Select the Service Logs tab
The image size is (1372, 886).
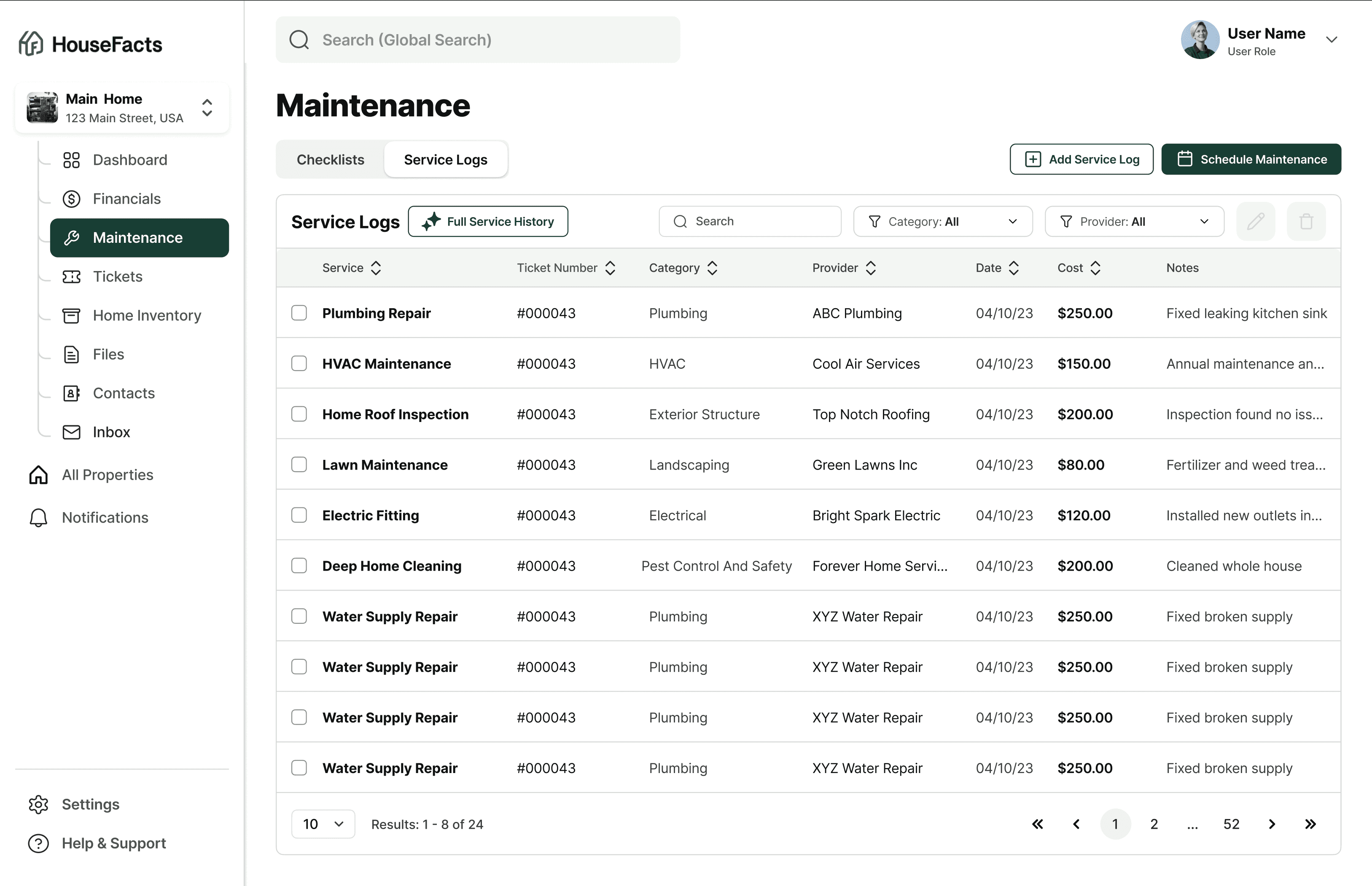tap(445, 159)
